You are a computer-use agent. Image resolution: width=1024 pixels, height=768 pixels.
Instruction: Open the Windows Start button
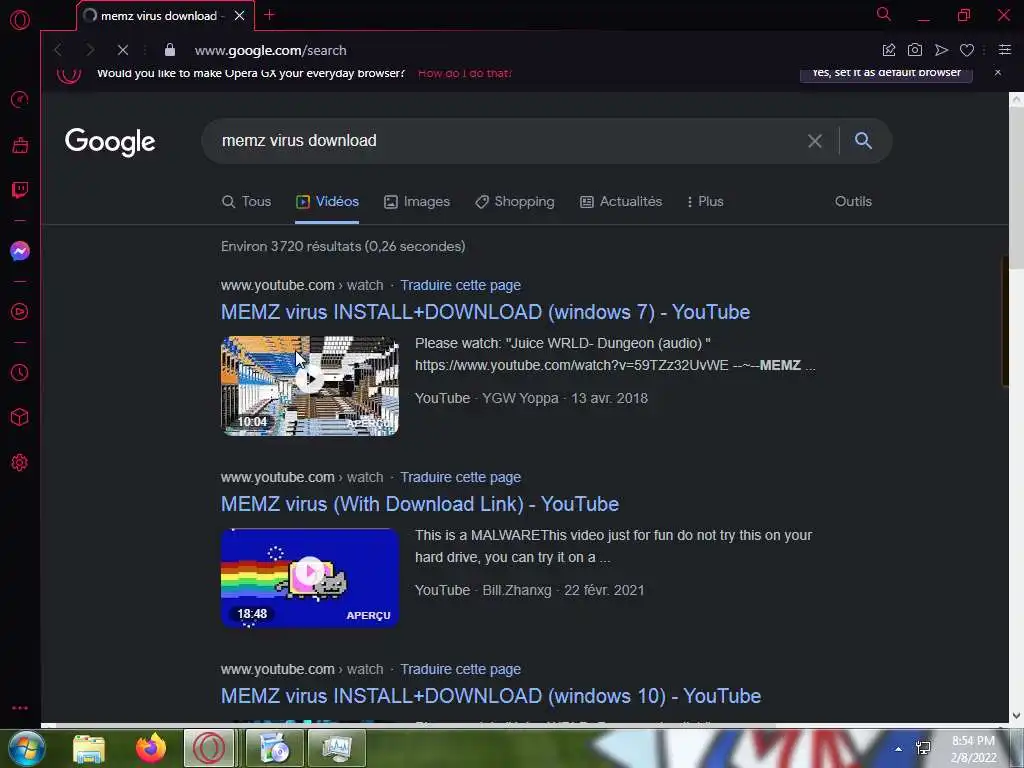click(x=26, y=748)
